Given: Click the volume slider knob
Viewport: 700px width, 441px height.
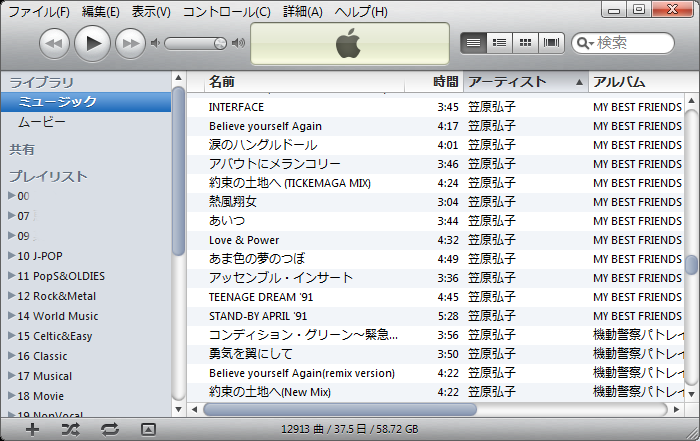Looking at the screenshot, I should coord(220,43).
